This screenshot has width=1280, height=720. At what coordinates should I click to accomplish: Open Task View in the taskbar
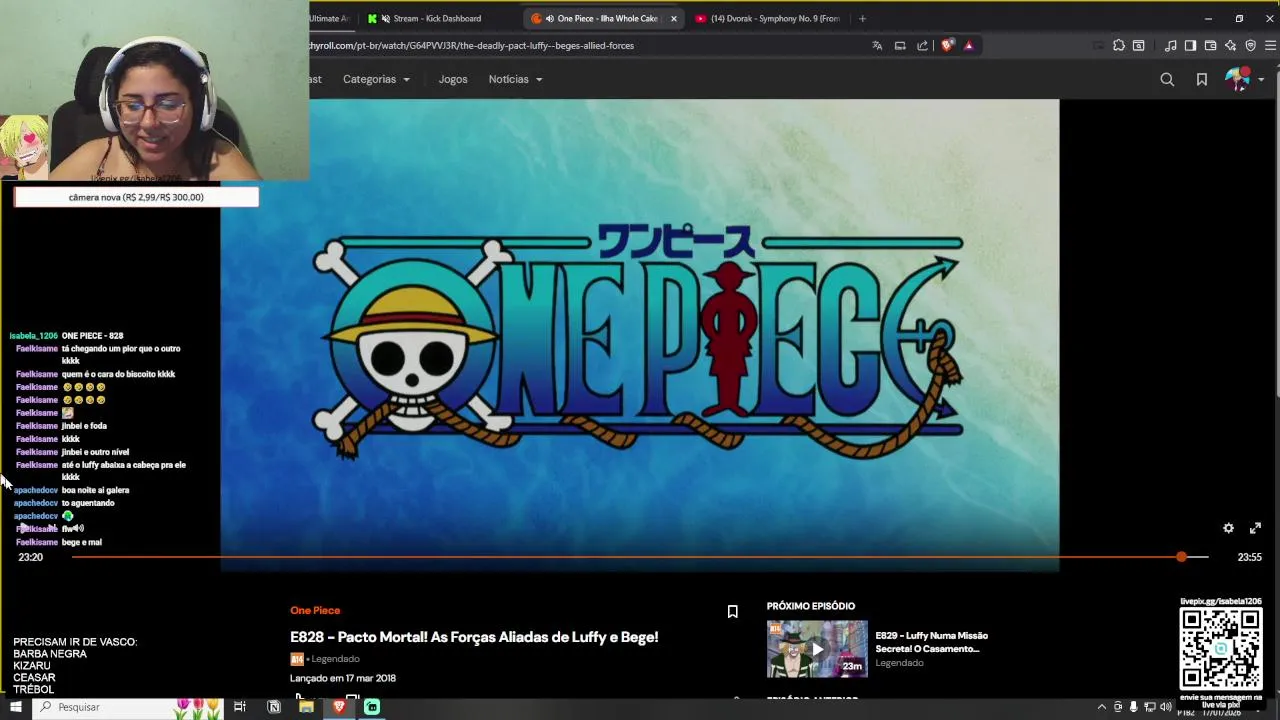tap(240, 707)
